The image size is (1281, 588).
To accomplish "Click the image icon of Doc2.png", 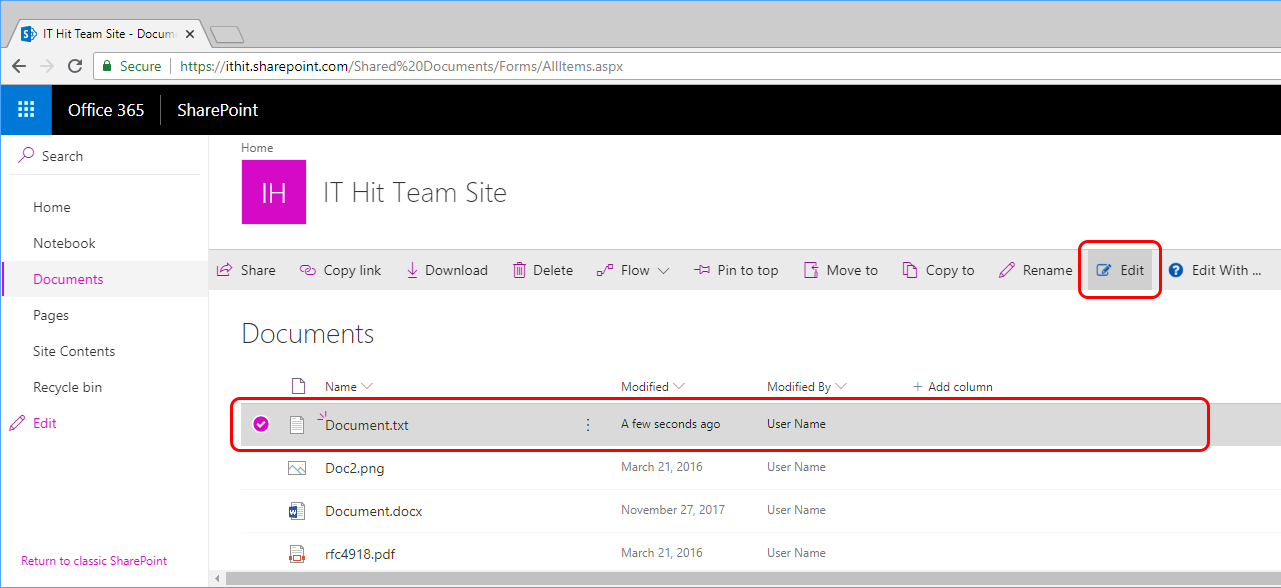I will click(297, 468).
